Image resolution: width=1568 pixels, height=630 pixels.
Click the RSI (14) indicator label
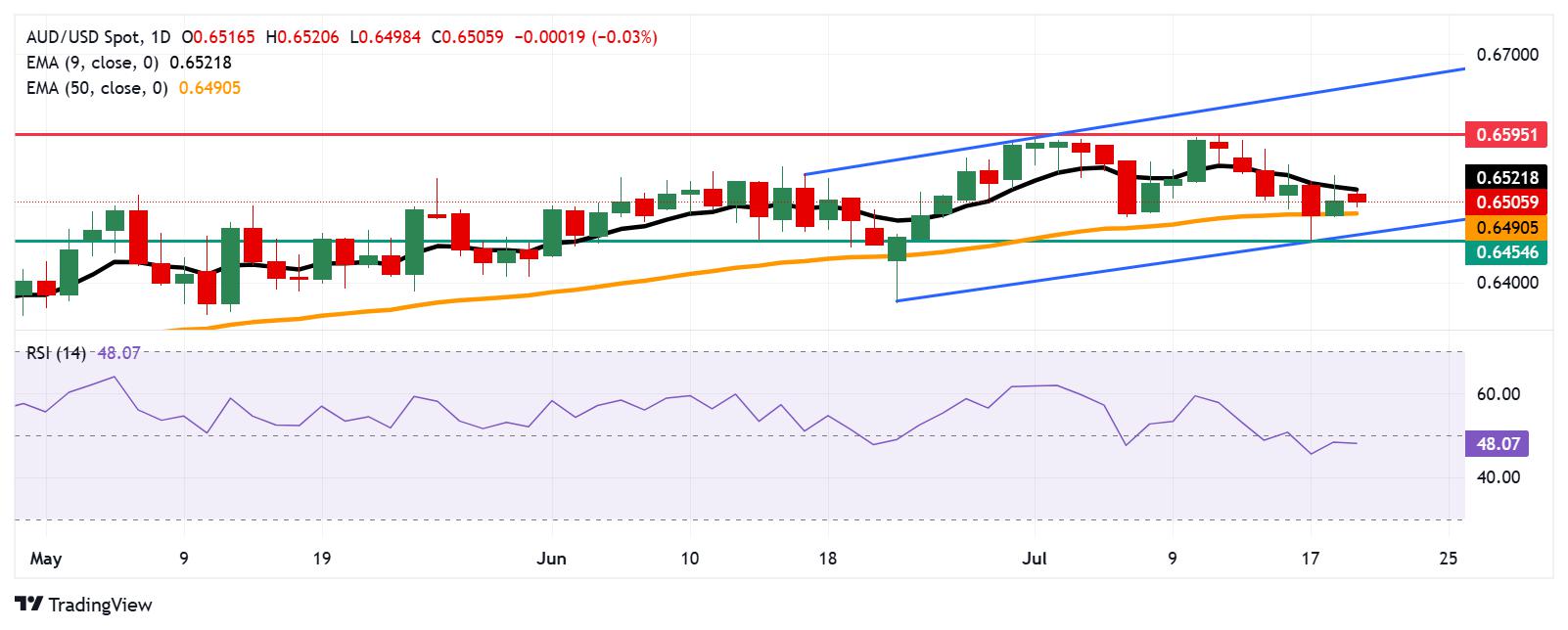(57, 353)
